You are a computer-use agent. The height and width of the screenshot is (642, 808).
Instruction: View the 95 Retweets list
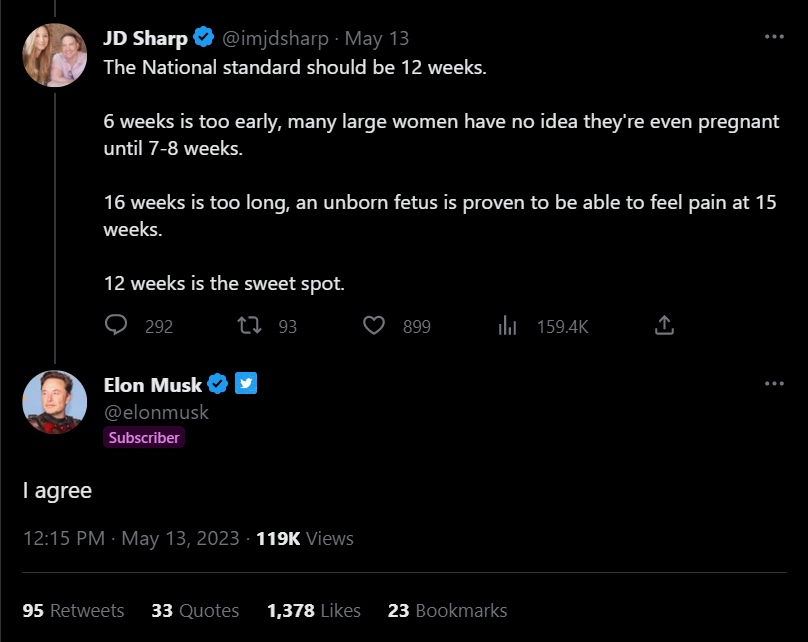(73, 610)
